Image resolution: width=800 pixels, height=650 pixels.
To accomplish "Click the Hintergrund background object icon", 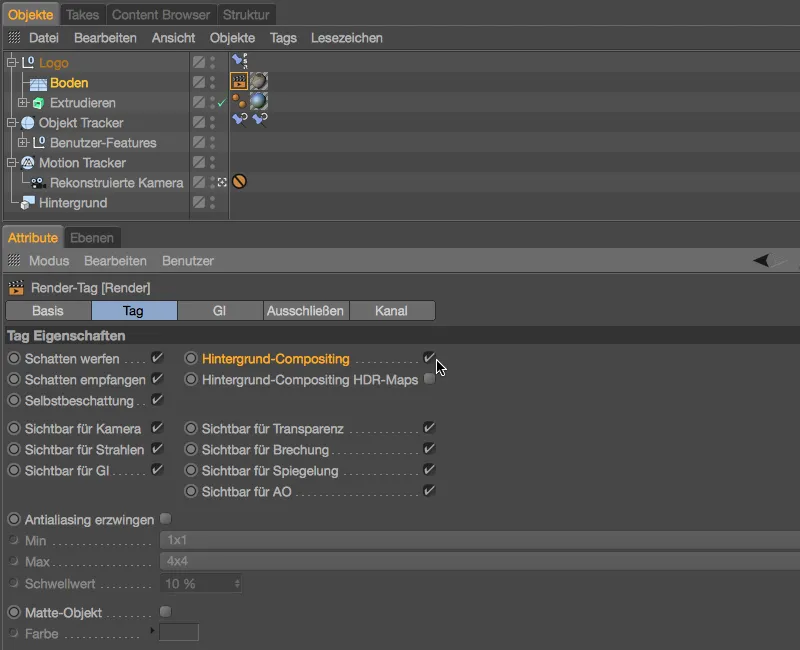I will pyautogui.click(x=28, y=203).
